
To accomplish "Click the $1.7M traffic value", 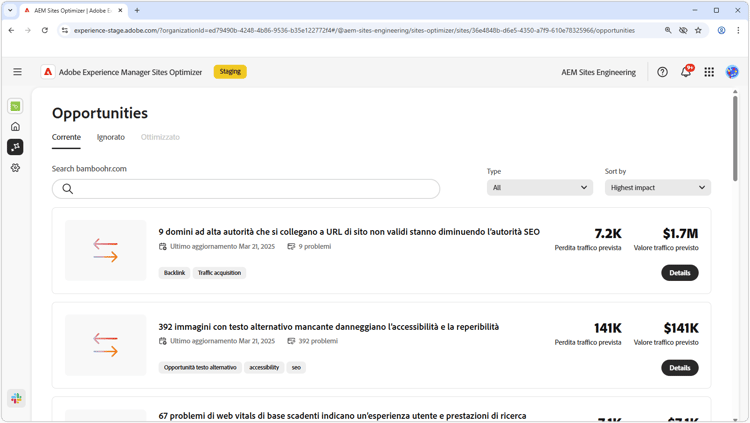I will [x=680, y=234].
